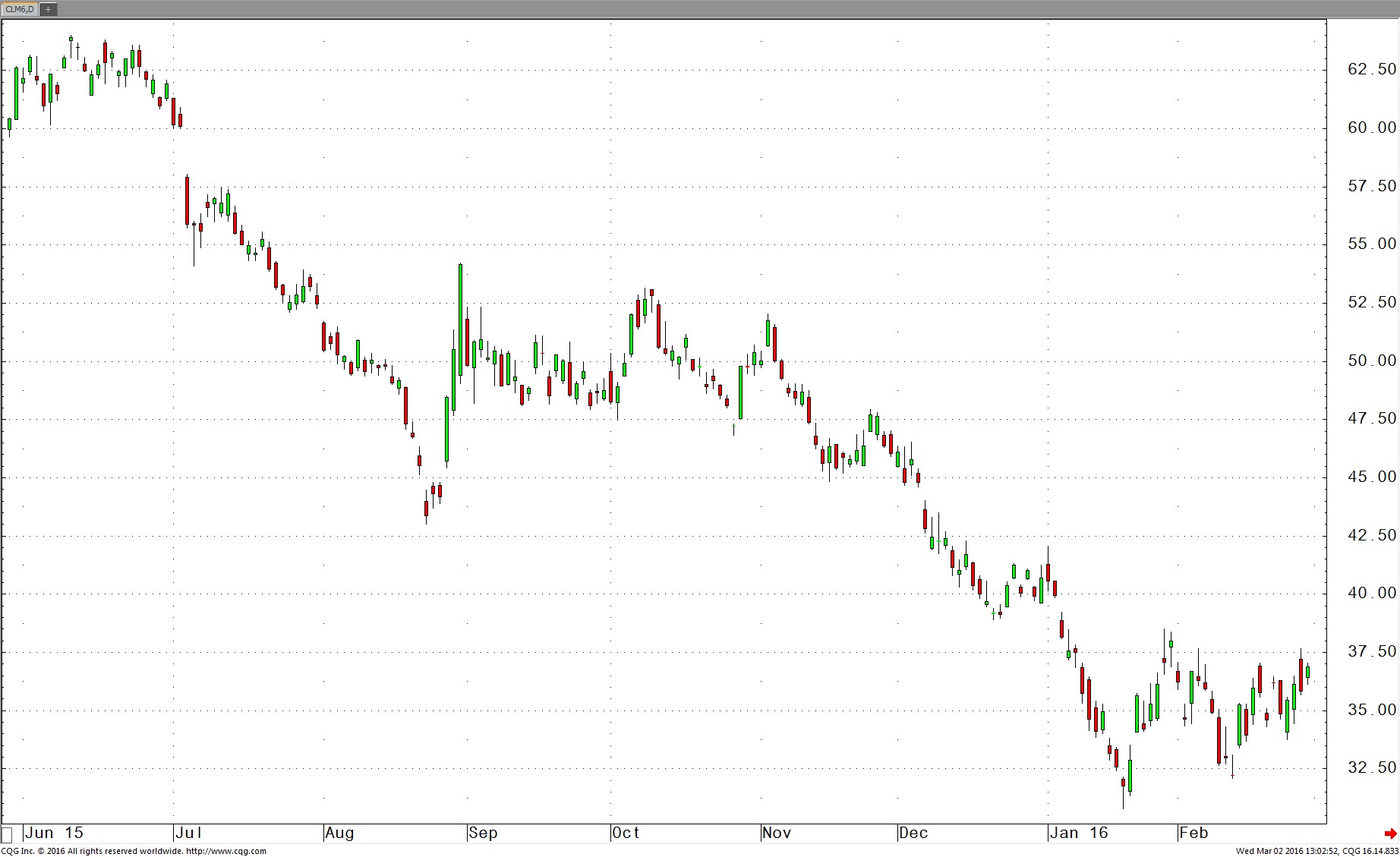Image resolution: width=1400 pixels, height=857 pixels.
Task: Click the Jul label on time axis
Action: coord(188,833)
